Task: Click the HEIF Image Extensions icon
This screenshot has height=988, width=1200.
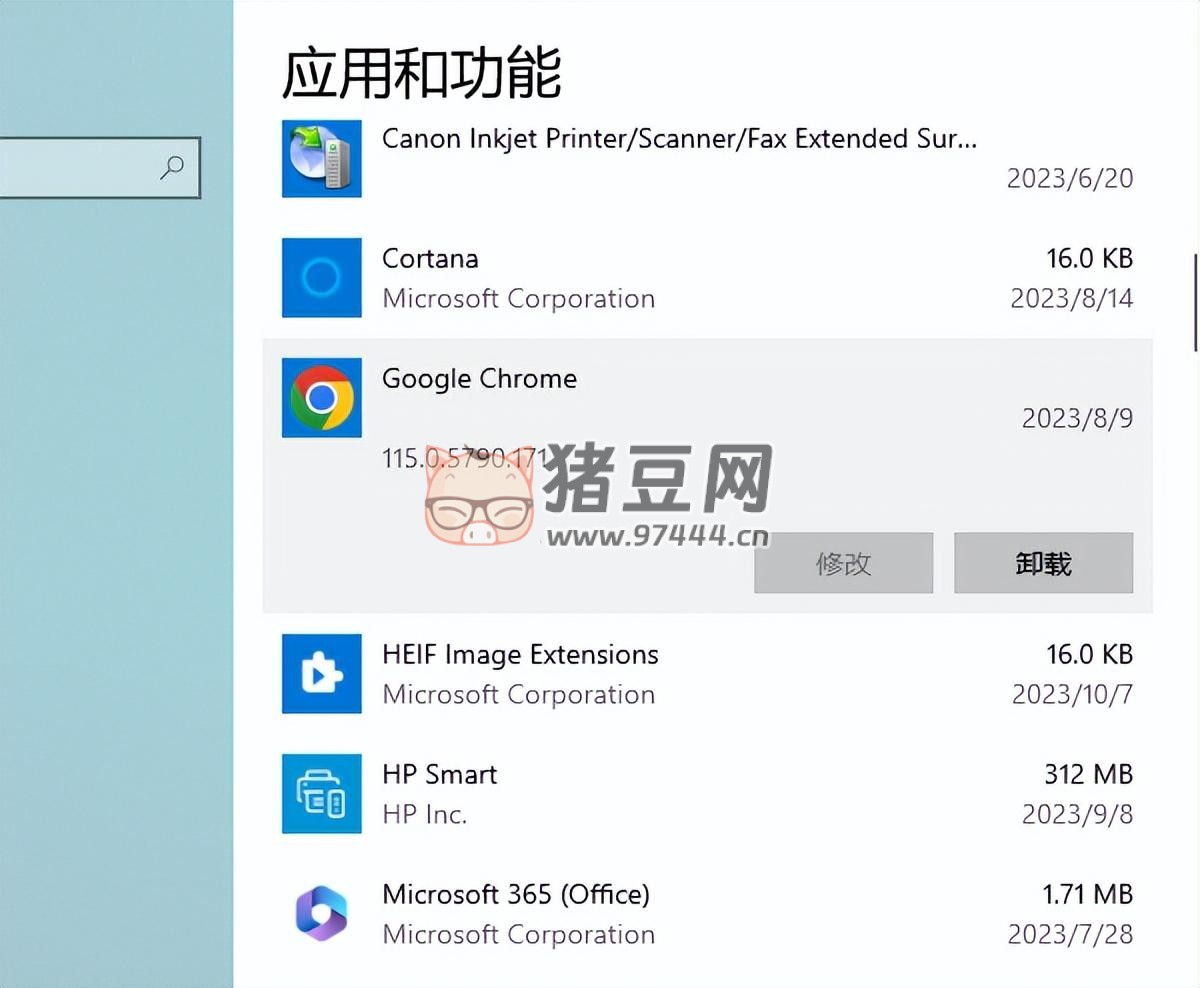Action: [321, 673]
